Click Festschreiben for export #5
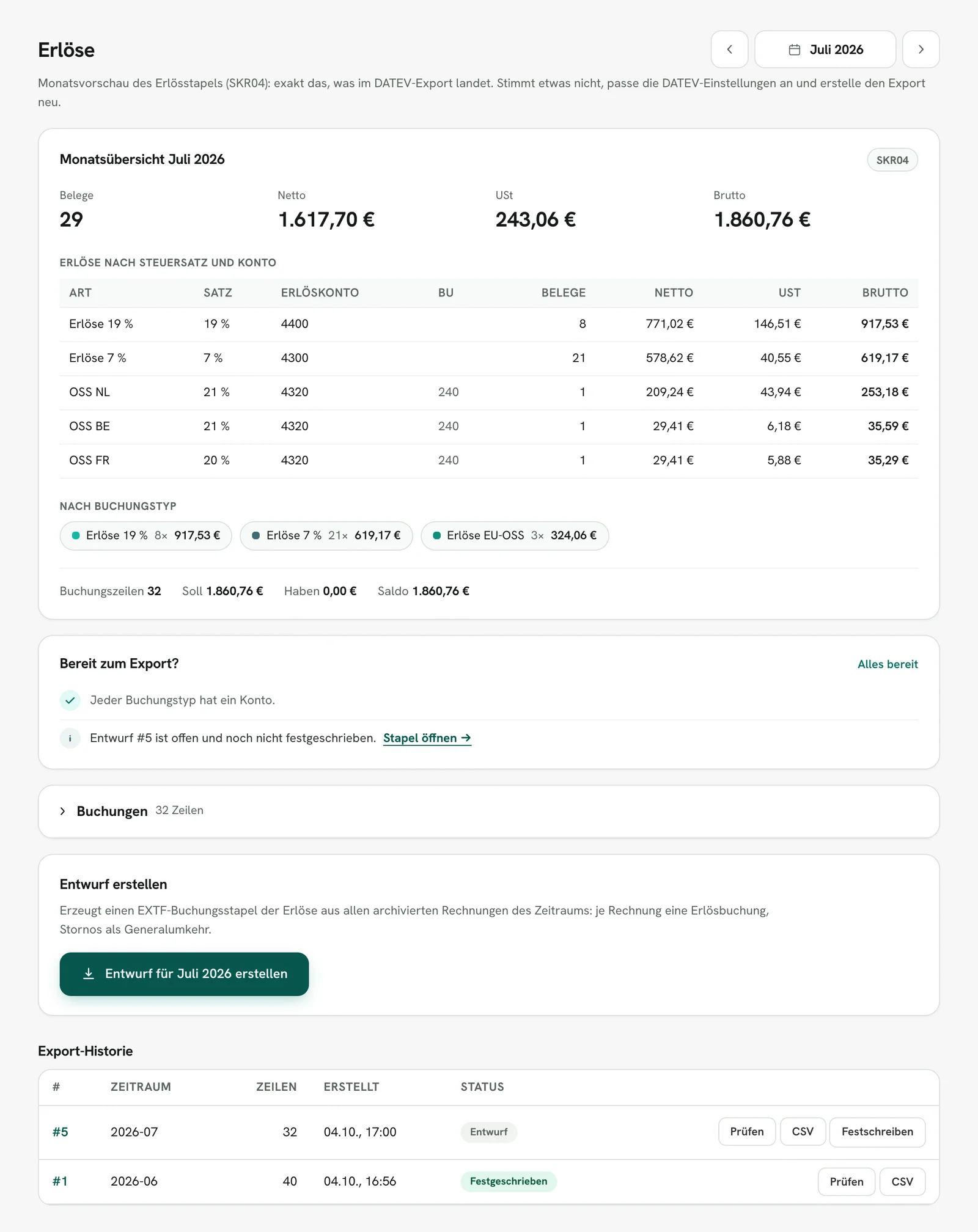The image size is (978, 1232). 877,1132
